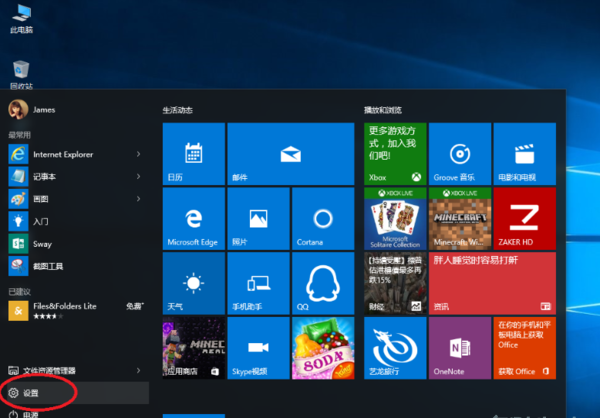Open the 财经 finance news tile

[x=395, y=283]
